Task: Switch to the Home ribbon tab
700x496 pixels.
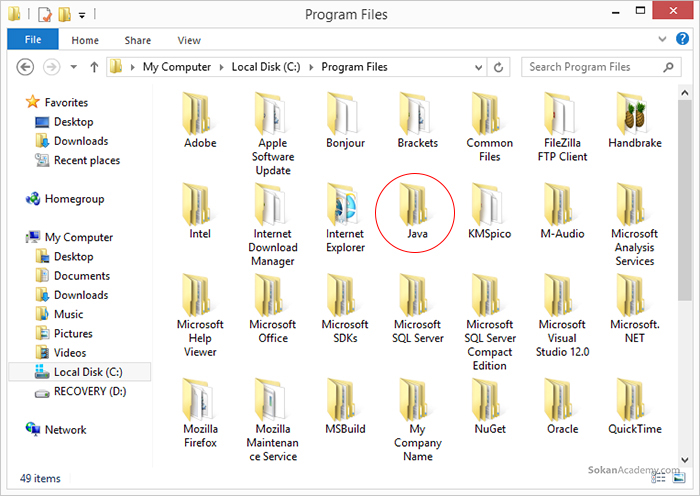Action: [85, 40]
